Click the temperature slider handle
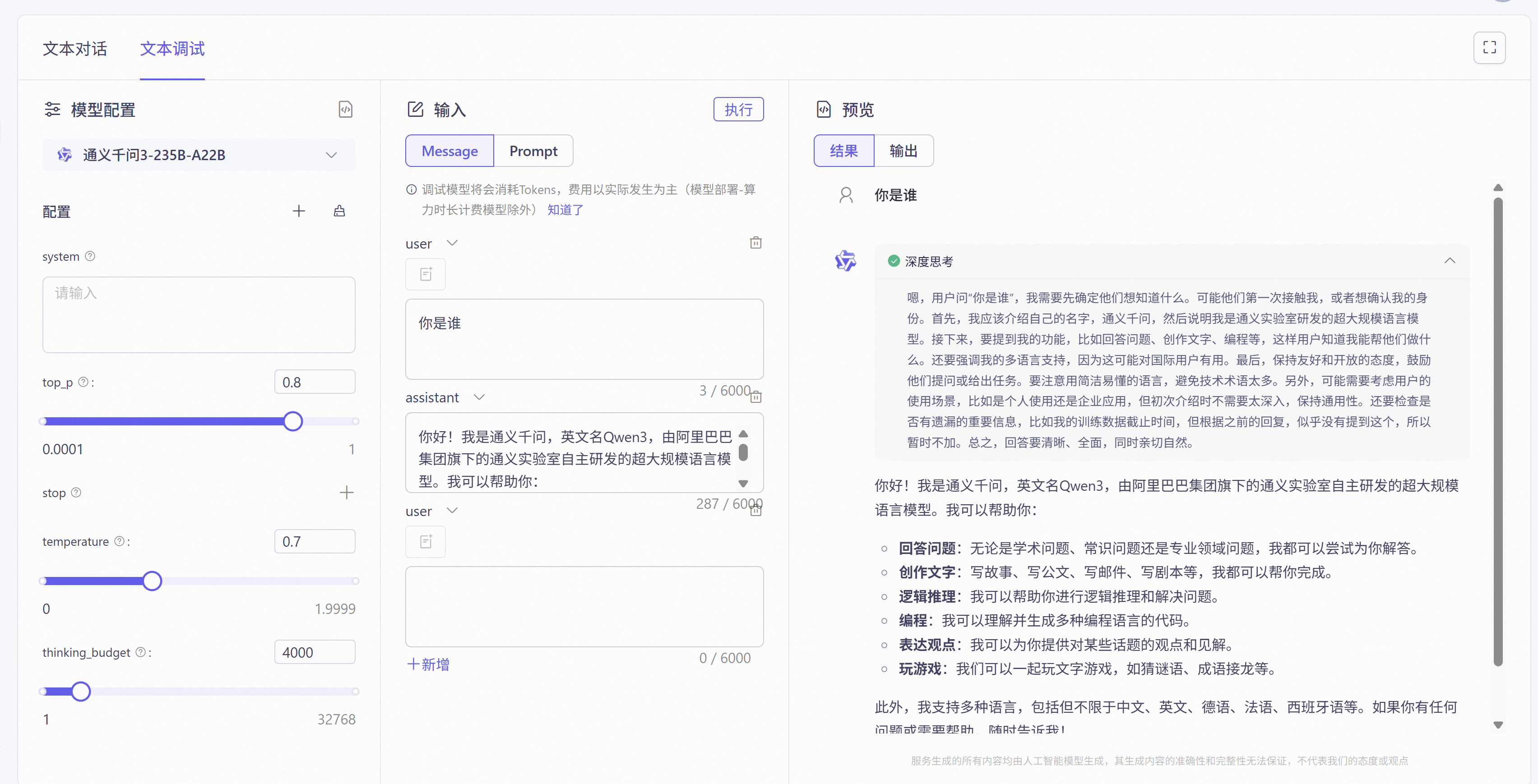 tap(152, 581)
